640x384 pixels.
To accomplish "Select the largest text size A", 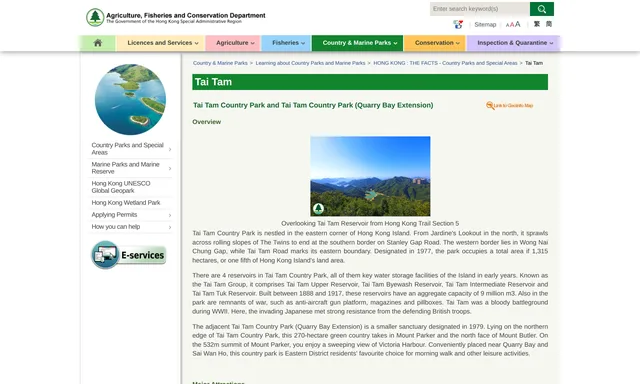I will coord(518,24).
